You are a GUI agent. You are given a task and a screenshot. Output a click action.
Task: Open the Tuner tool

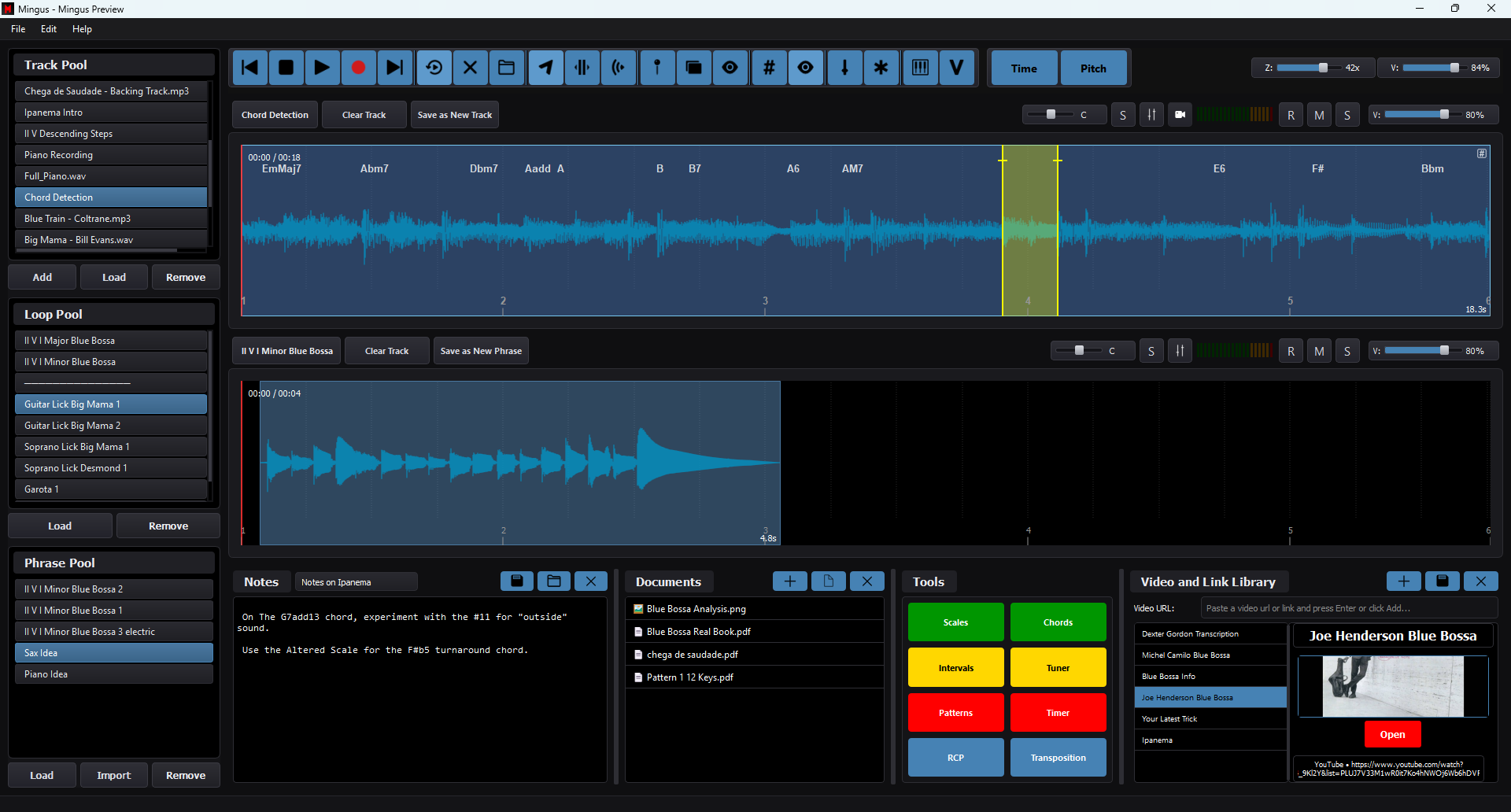tap(1058, 668)
